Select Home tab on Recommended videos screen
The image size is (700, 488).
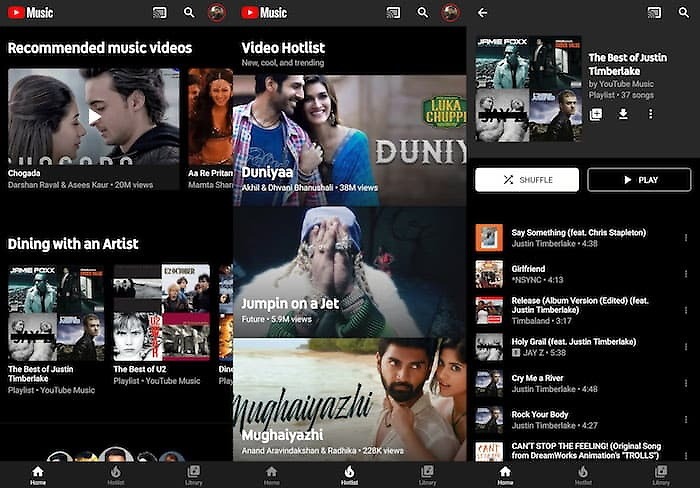pyautogui.click(x=38, y=475)
